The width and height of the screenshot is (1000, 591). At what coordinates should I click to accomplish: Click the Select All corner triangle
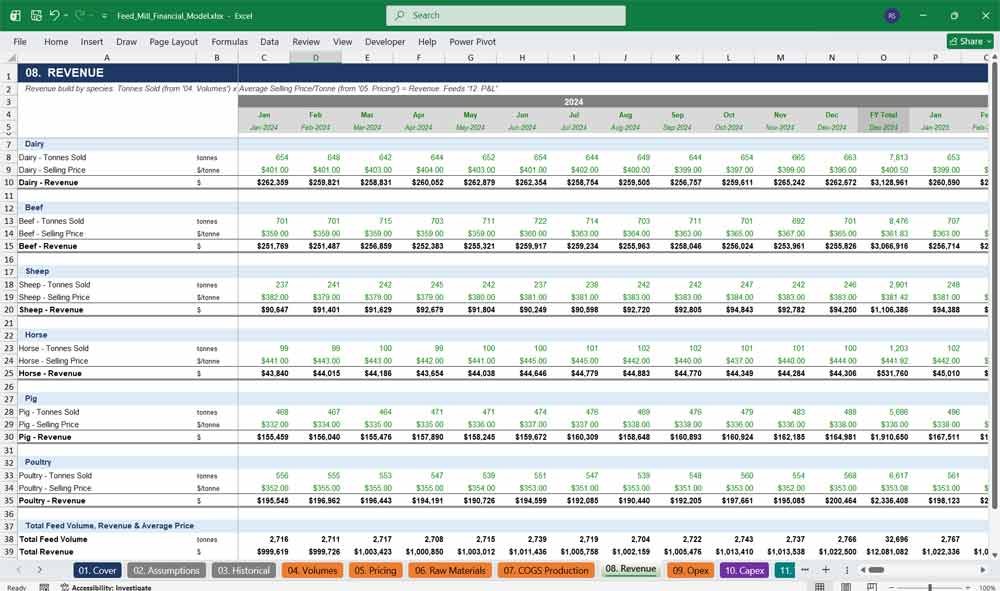point(10,57)
